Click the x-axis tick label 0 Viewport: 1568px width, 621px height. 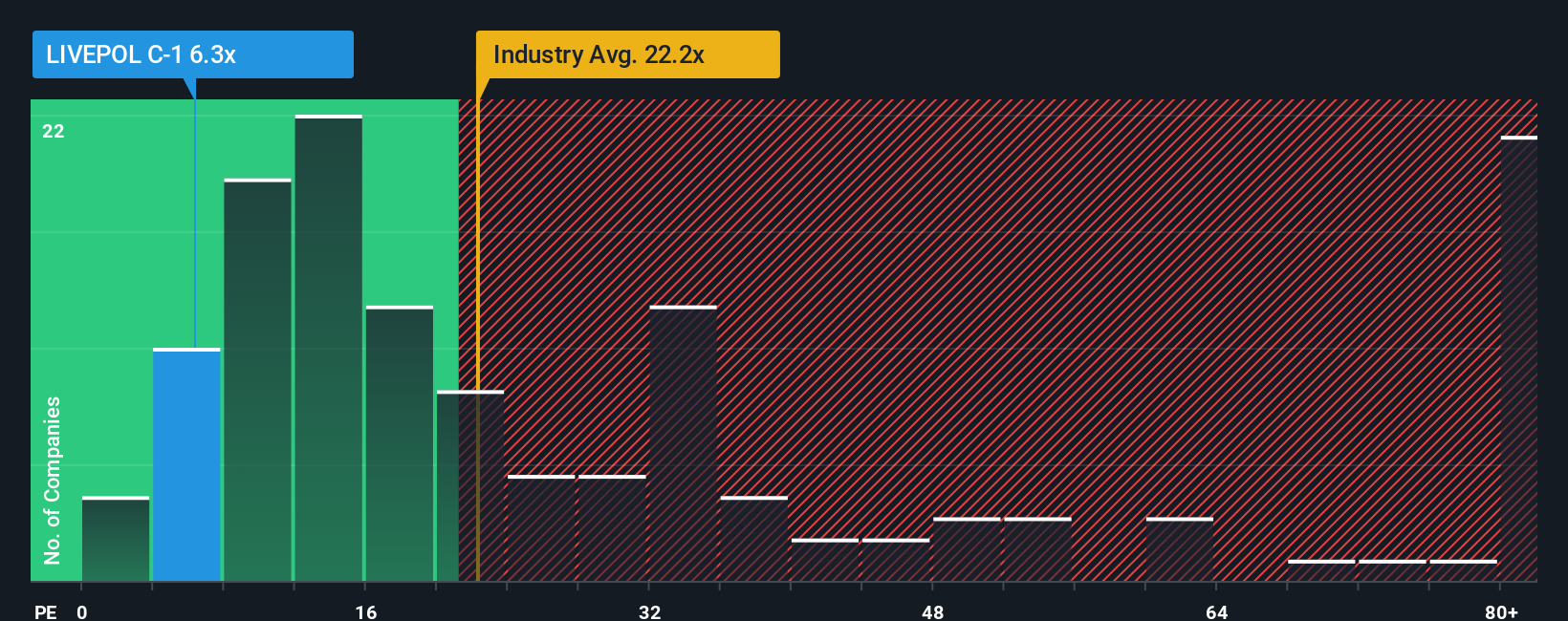click(x=82, y=612)
